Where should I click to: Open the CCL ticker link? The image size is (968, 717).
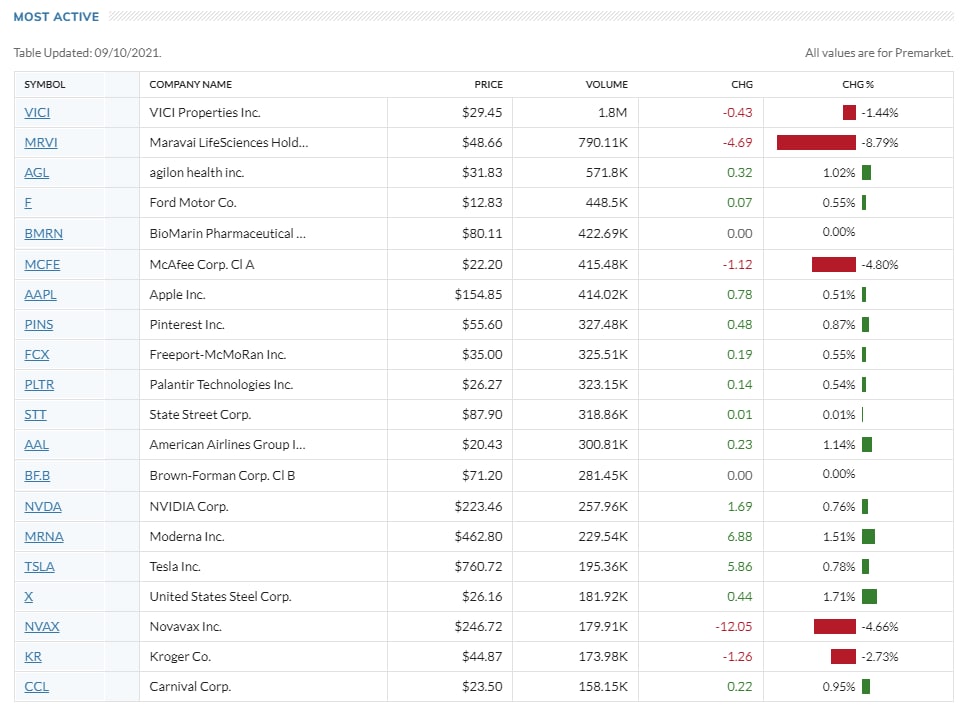[36, 687]
